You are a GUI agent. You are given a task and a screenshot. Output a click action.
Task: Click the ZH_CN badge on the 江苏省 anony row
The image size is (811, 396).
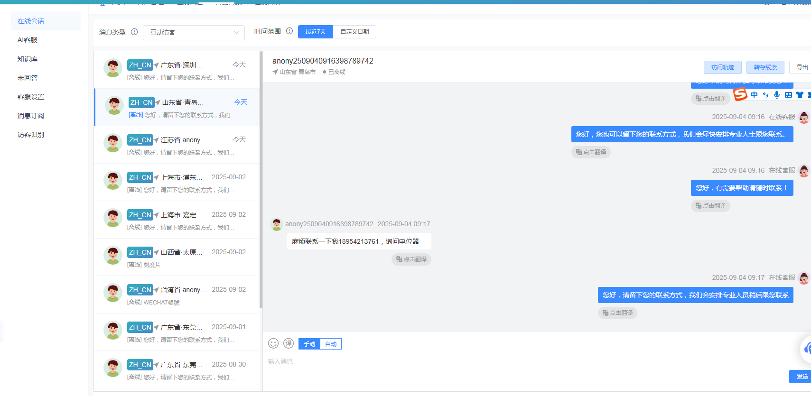tap(140, 140)
